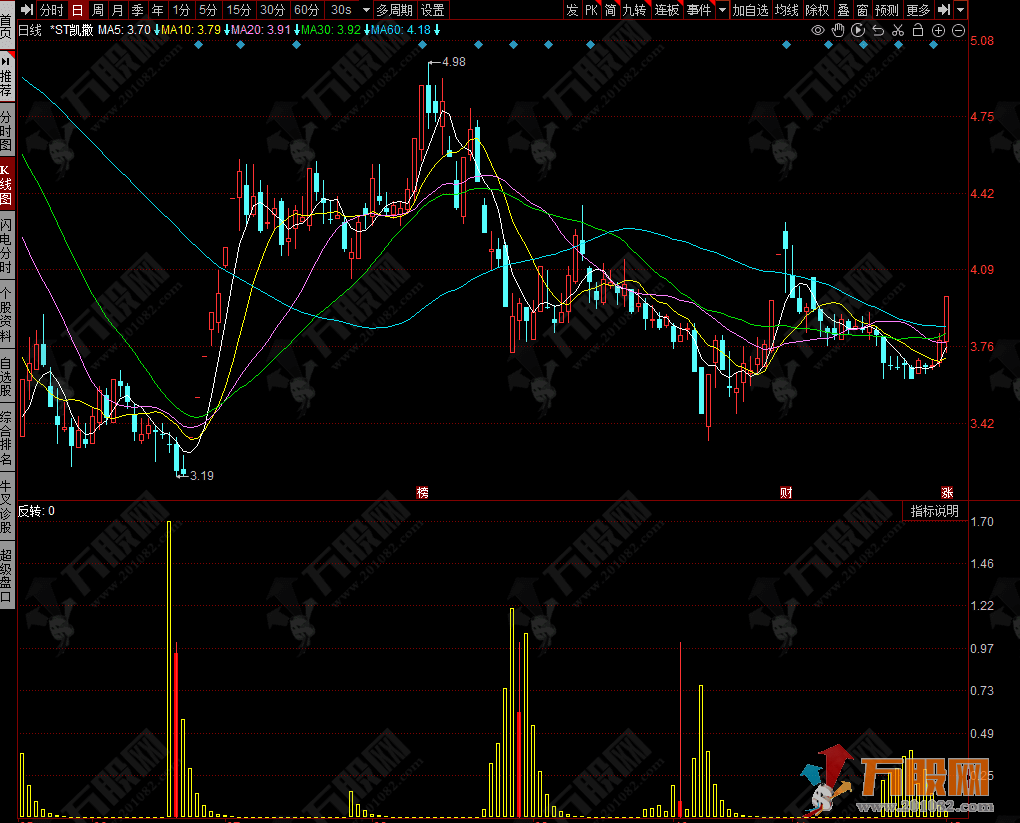Click the 除权 ex-rights button

click(x=817, y=10)
